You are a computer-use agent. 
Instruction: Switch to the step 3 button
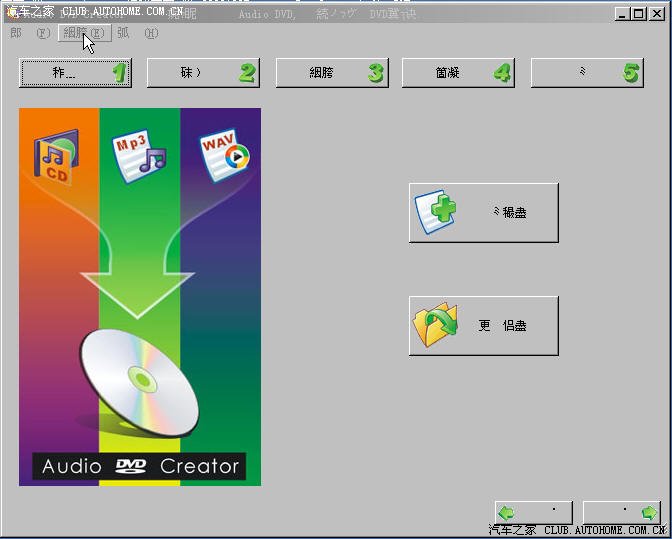click(330, 73)
